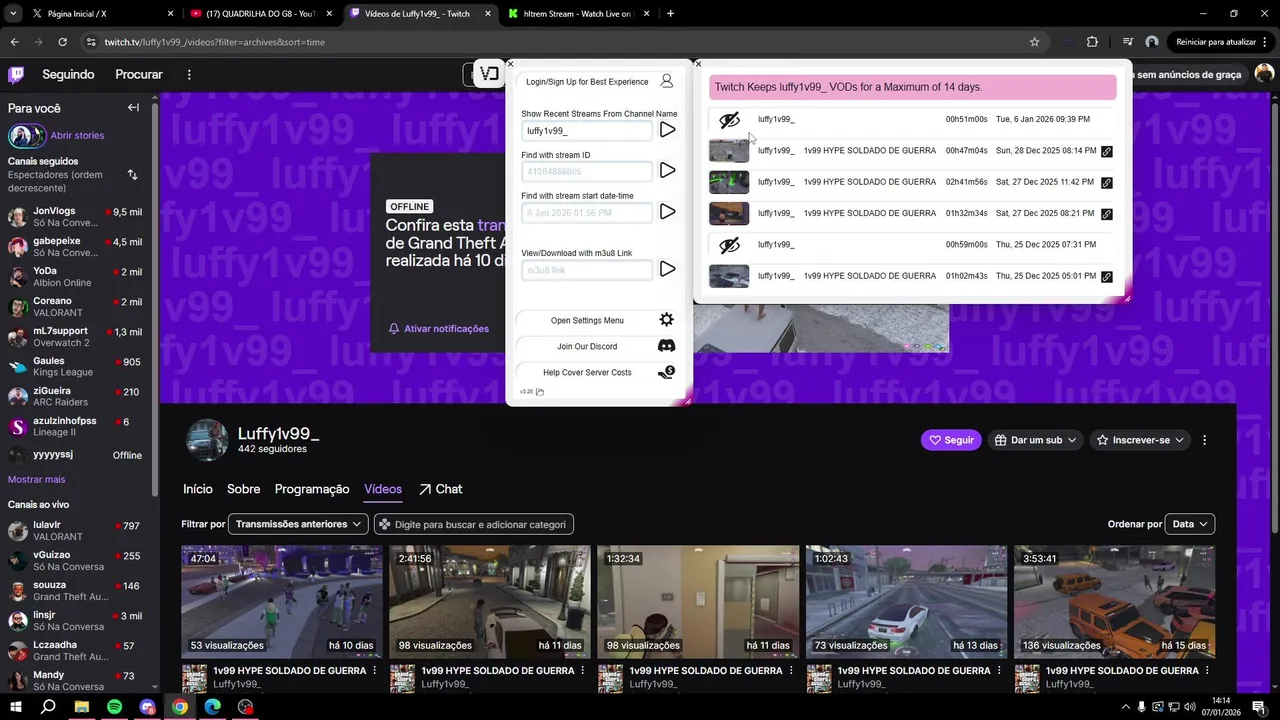Open link icon for 27 Dec 11:42 PM VOD
Screen dimensions: 1280x720
coord(1107,183)
